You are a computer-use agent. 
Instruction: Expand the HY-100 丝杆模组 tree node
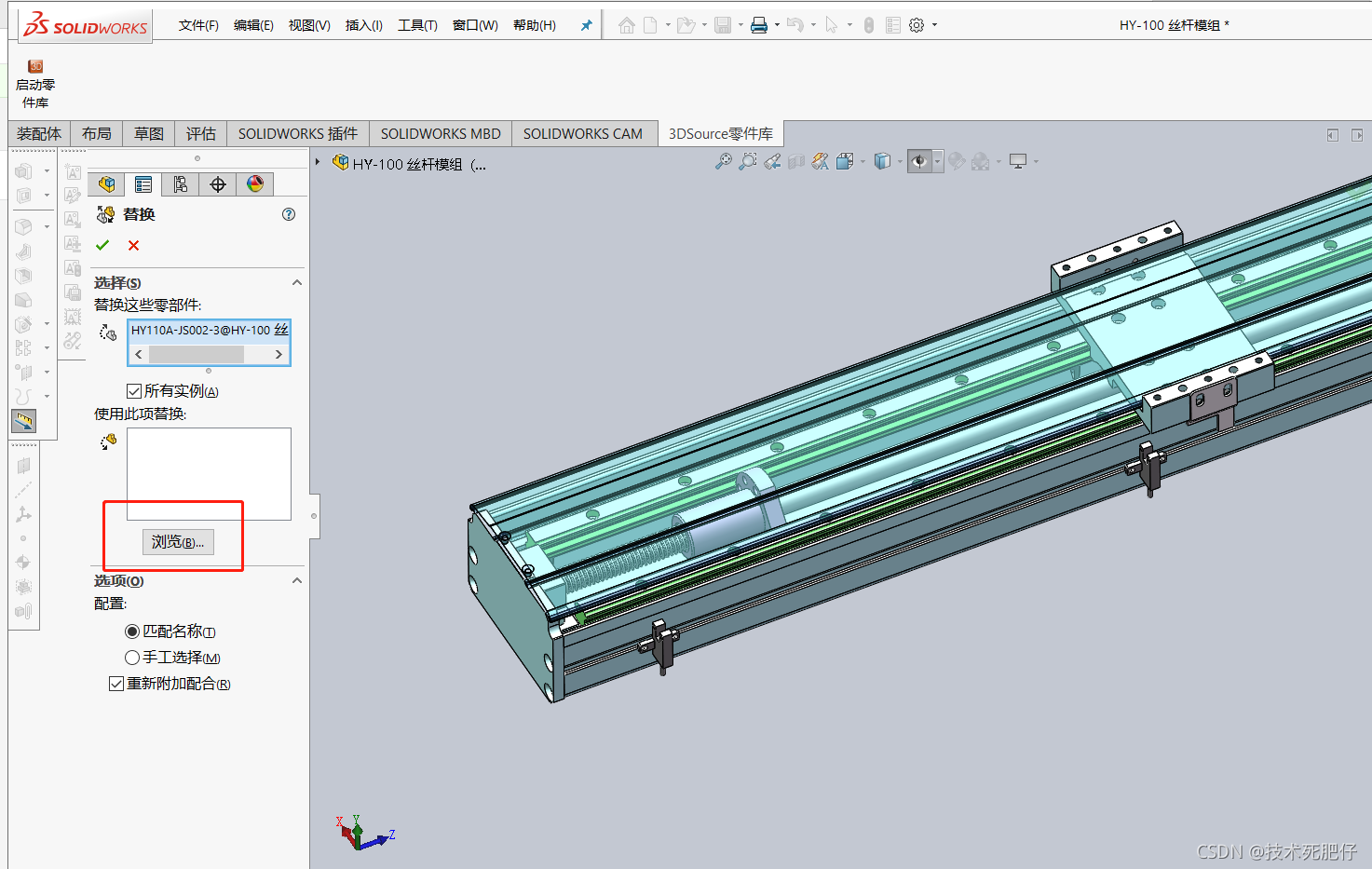(x=318, y=162)
